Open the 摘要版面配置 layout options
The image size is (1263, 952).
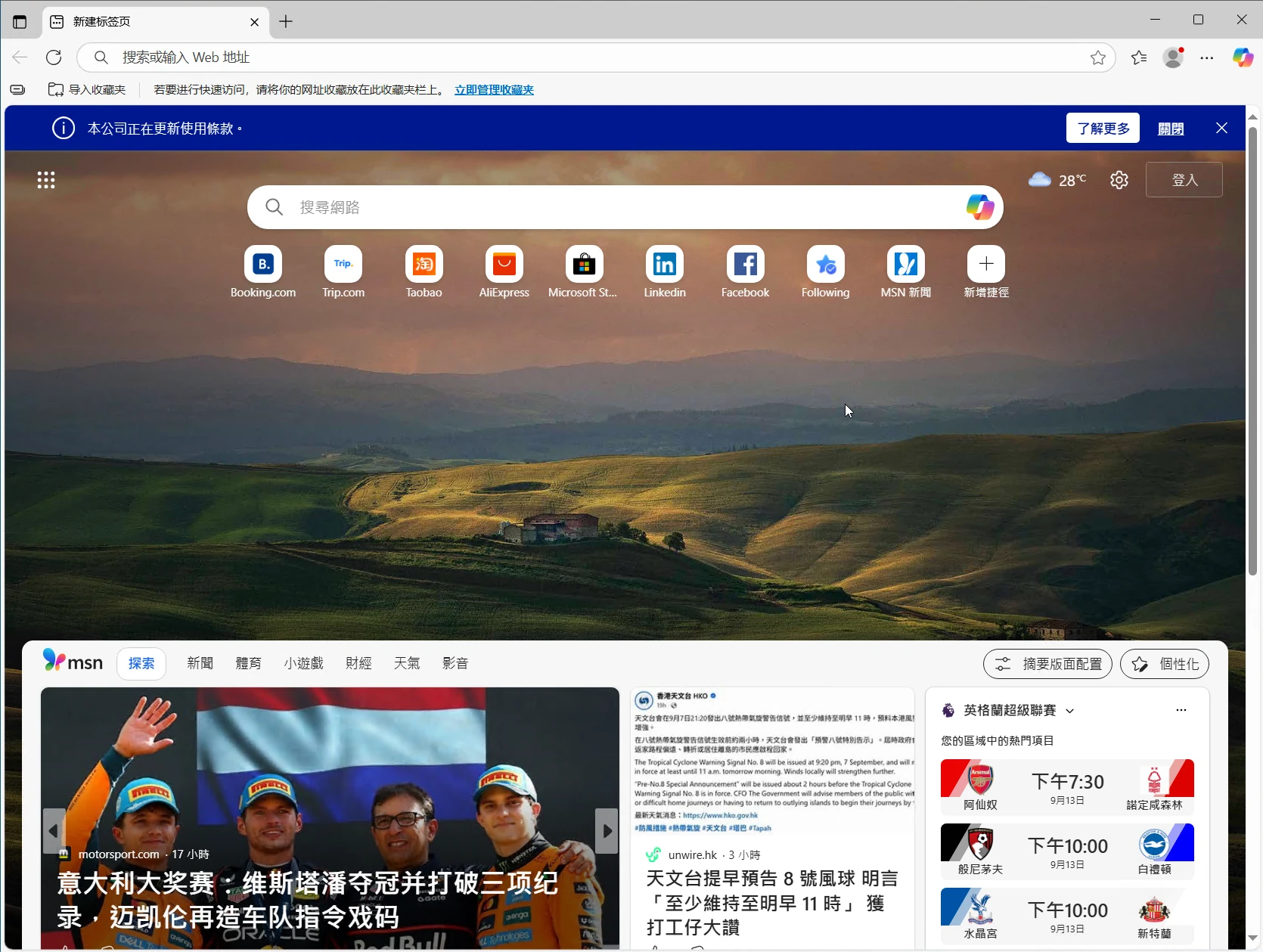pyautogui.click(x=1047, y=664)
